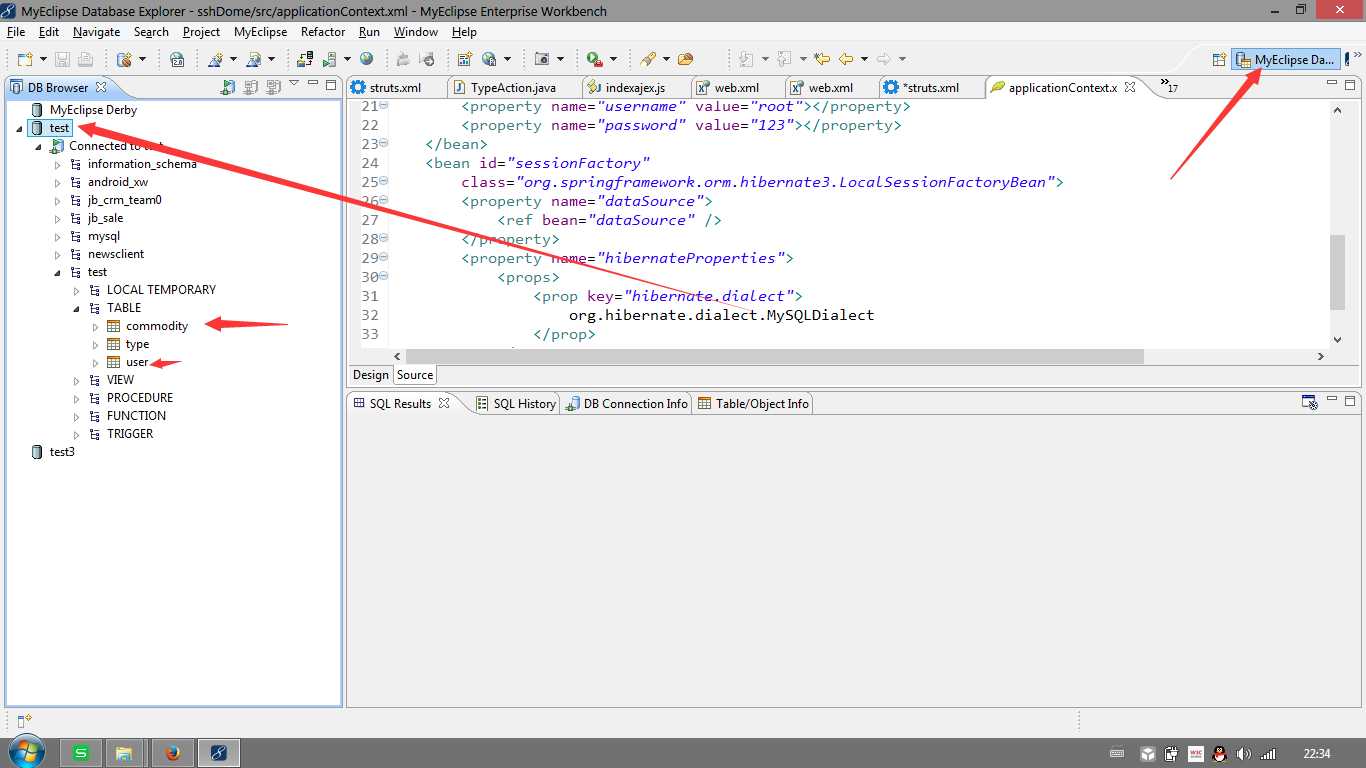Close the DB Browser view tab

[x=100, y=87]
